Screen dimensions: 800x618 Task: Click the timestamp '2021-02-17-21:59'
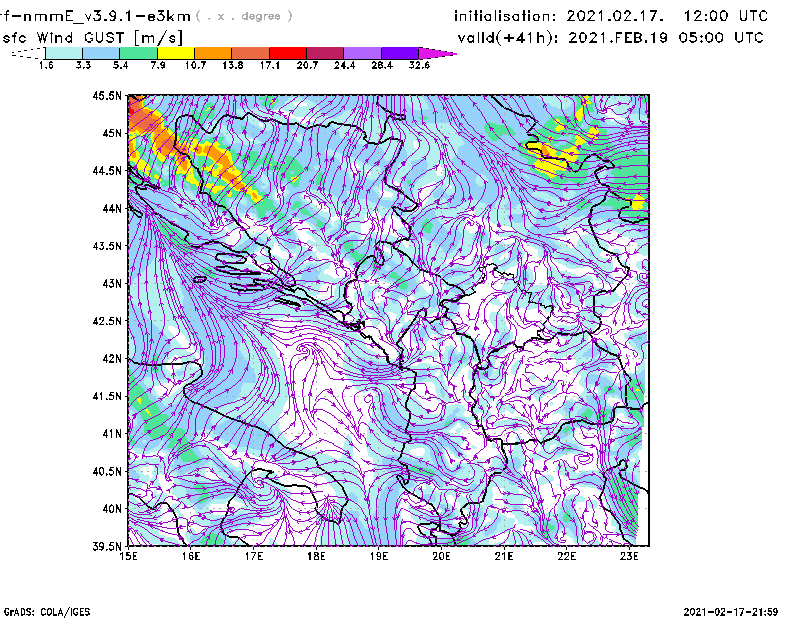[731, 612]
